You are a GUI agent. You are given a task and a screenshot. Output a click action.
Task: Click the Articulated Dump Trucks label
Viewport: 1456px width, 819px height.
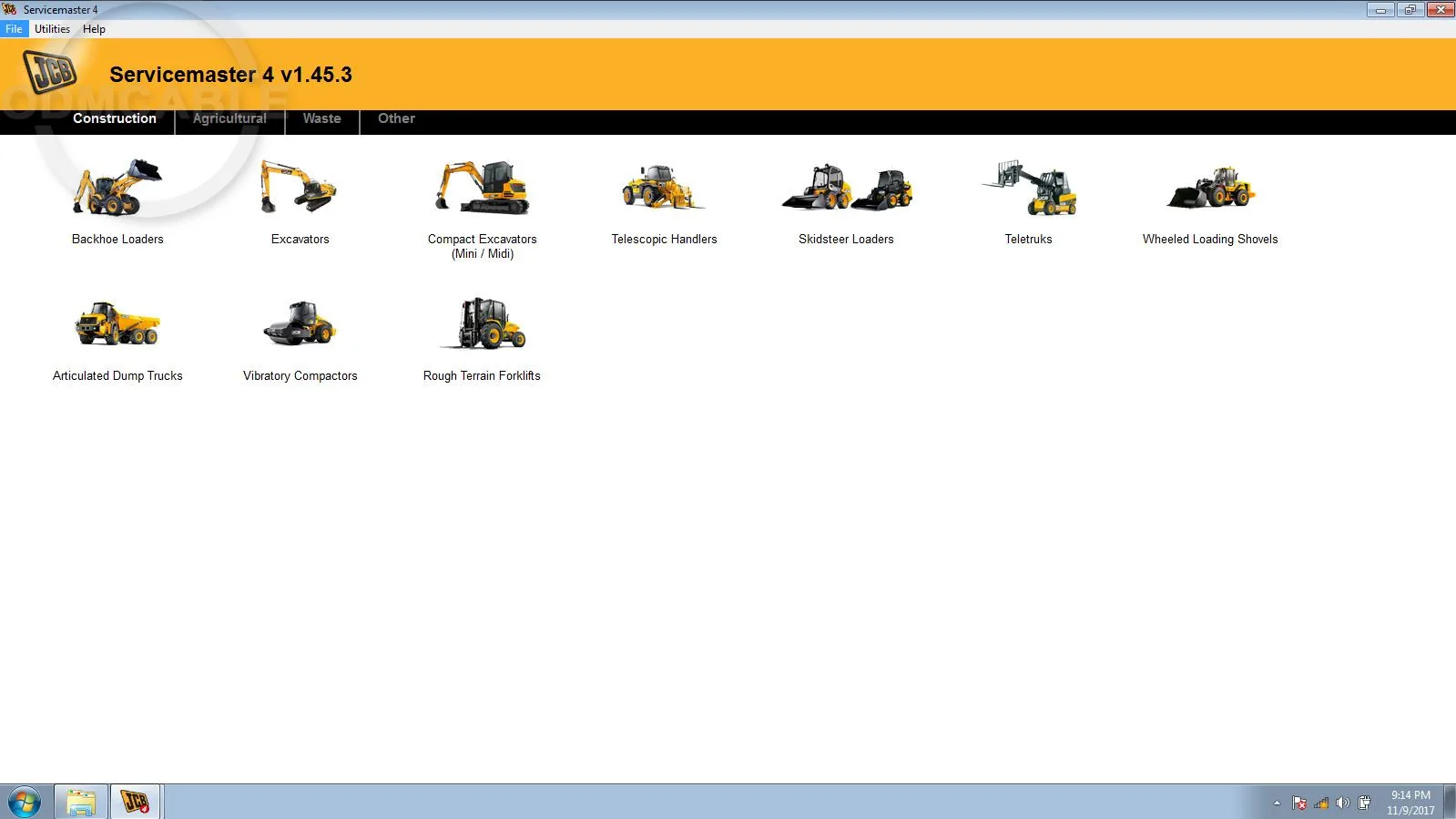[x=117, y=376]
